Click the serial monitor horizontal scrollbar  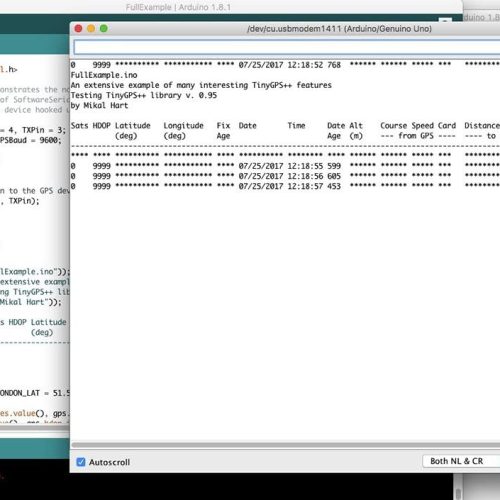(x=286, y=445)
